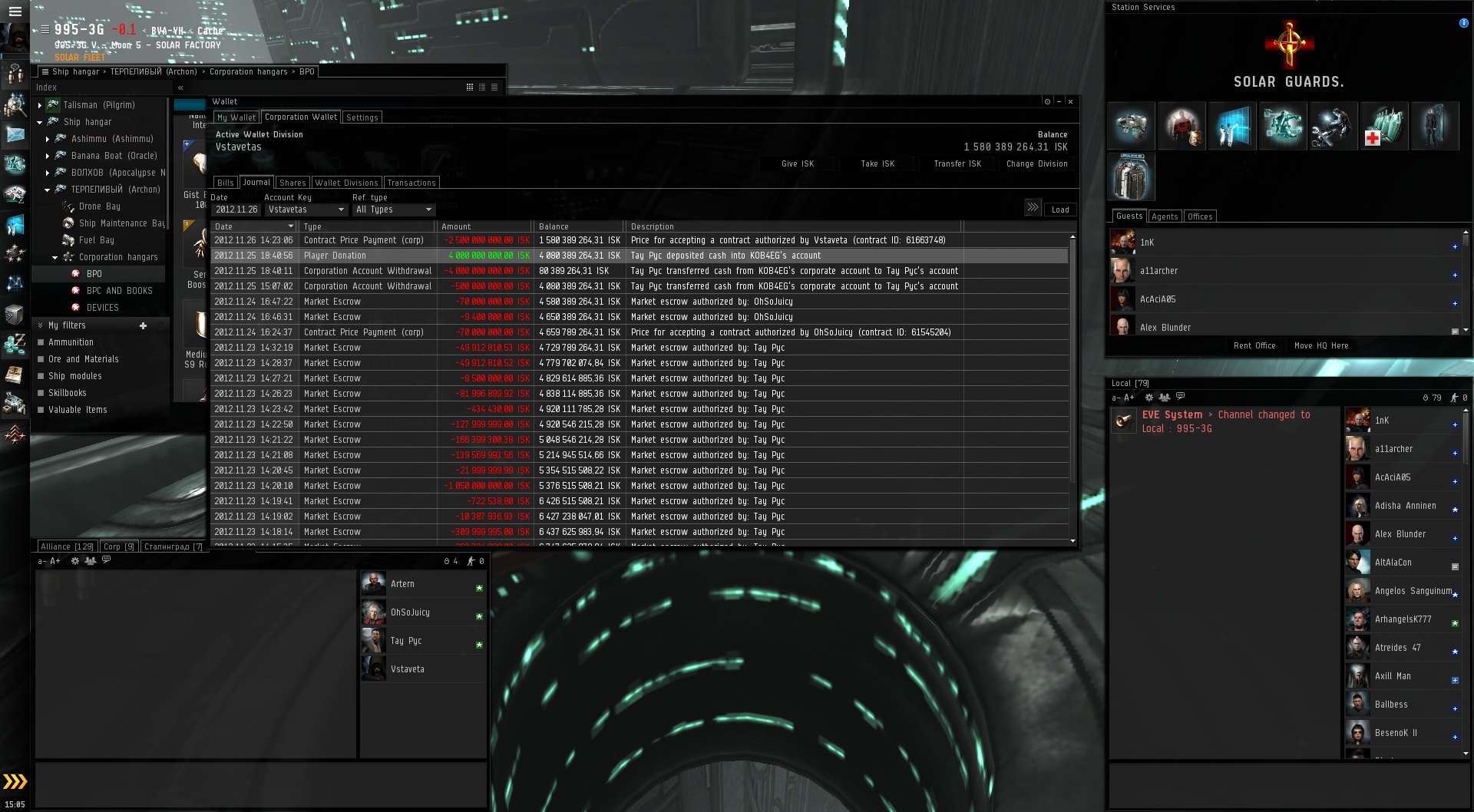Open the EVE Mail envelope icon
1474x812 pixels.
point(15,135)
